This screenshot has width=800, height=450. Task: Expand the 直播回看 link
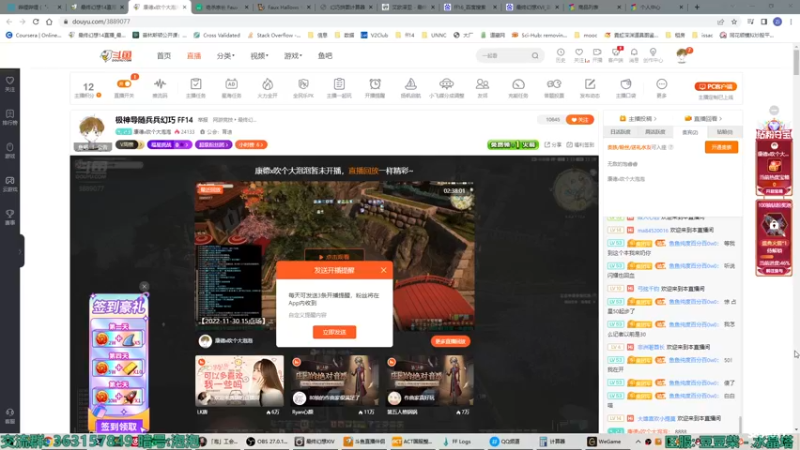tap(703, 119)
